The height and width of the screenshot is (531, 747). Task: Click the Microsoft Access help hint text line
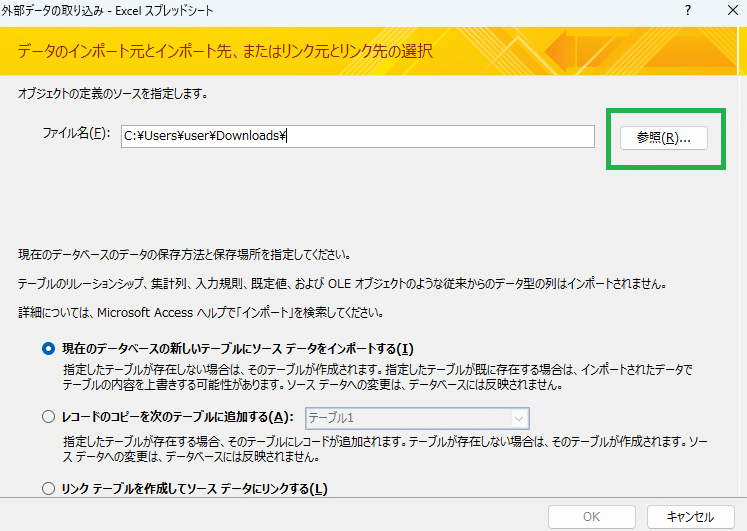pos(201,313)
